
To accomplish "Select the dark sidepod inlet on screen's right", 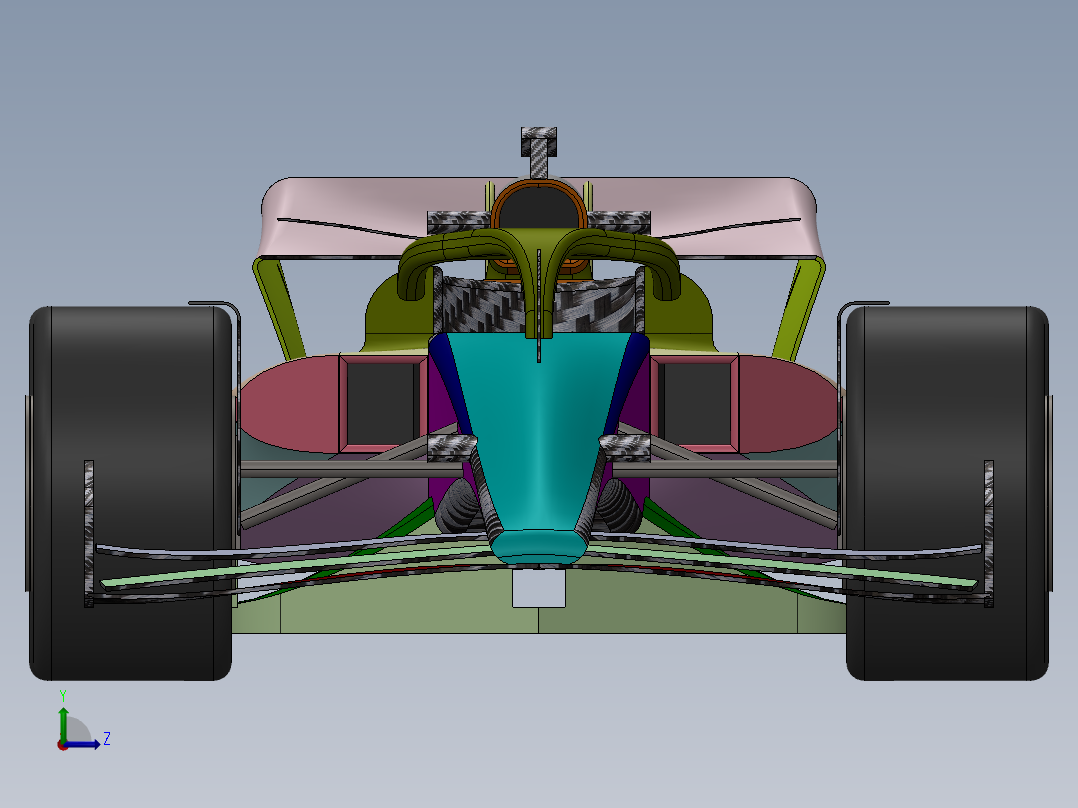I will tap(695, 404).
